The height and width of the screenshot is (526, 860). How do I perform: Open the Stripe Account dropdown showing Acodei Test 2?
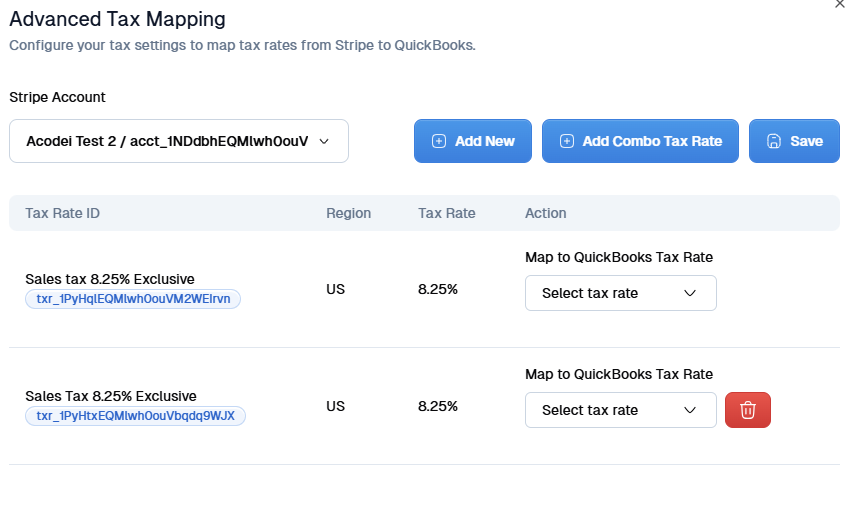pyautogui.click(x=178, y=141)
